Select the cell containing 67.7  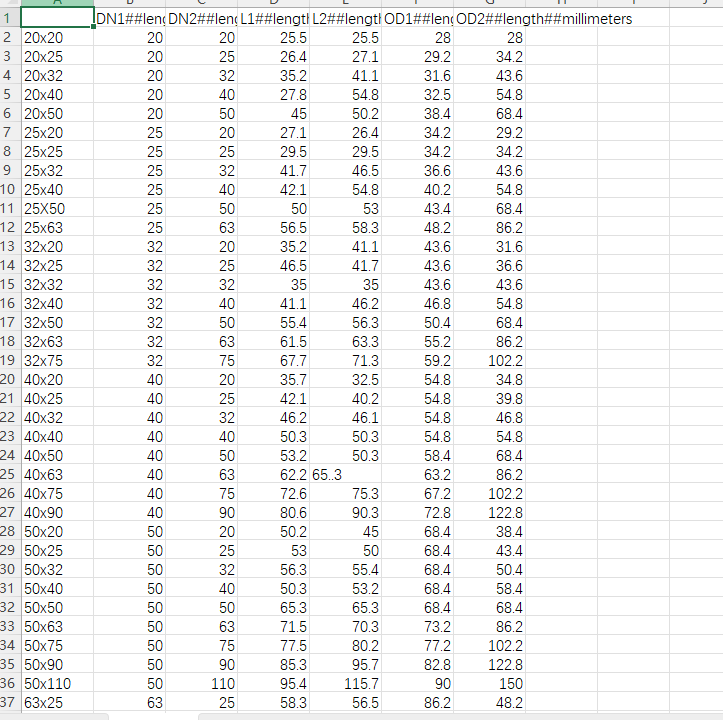(274, 360)
